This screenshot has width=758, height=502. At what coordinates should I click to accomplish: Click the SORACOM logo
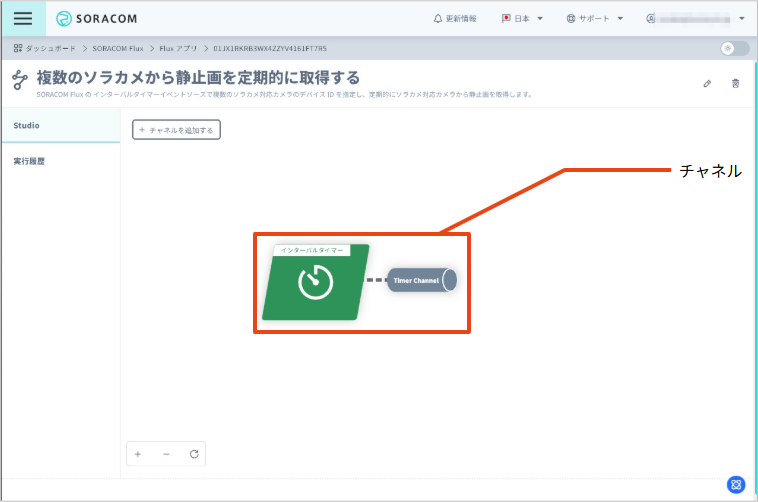[x=97, y=18]
